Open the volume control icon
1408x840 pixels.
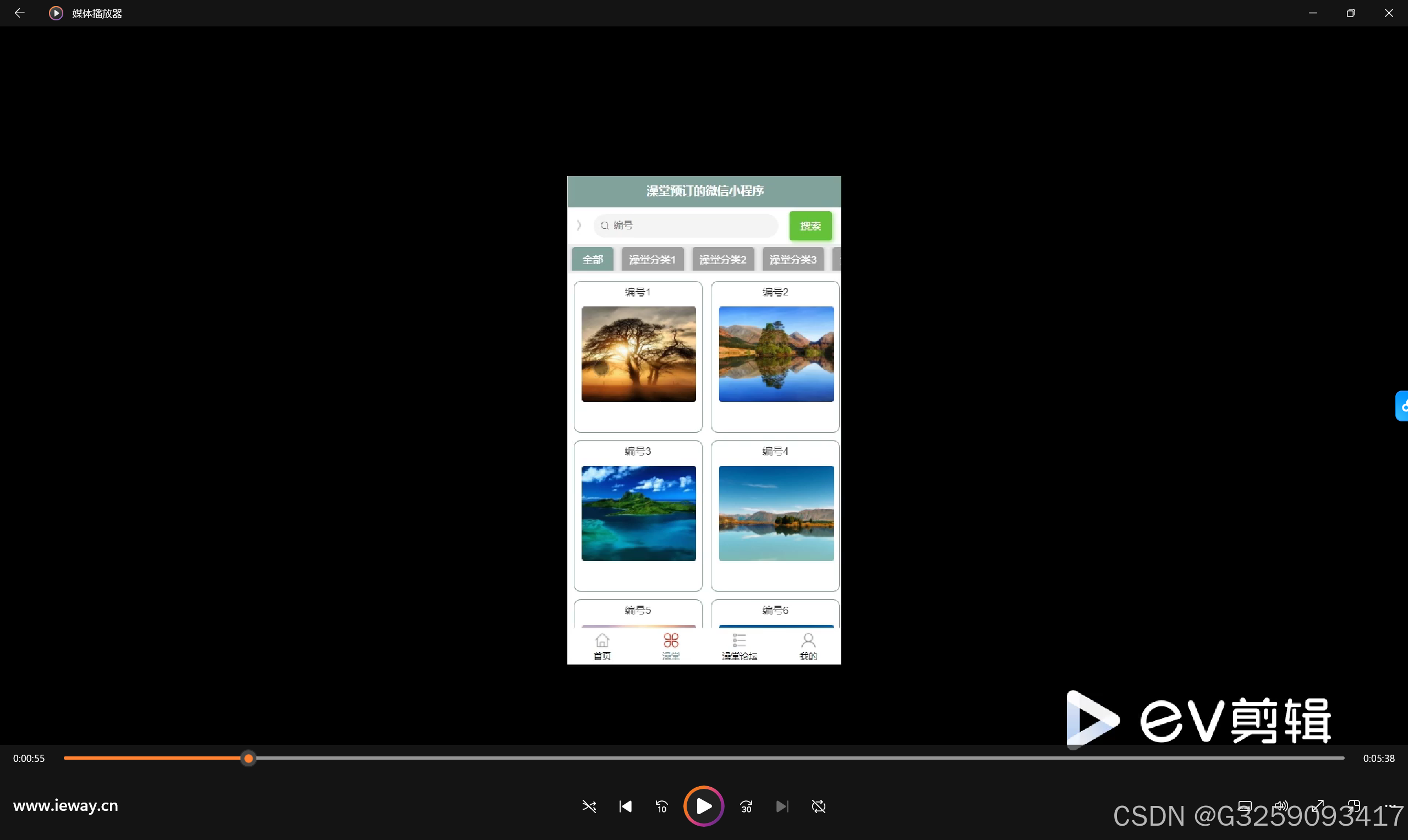[x=1280, y=805]
